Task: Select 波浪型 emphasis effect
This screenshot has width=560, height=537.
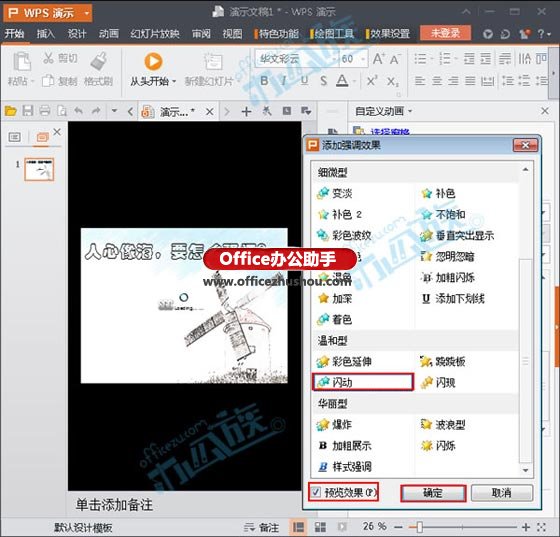Action: click(x=443, y=424)
